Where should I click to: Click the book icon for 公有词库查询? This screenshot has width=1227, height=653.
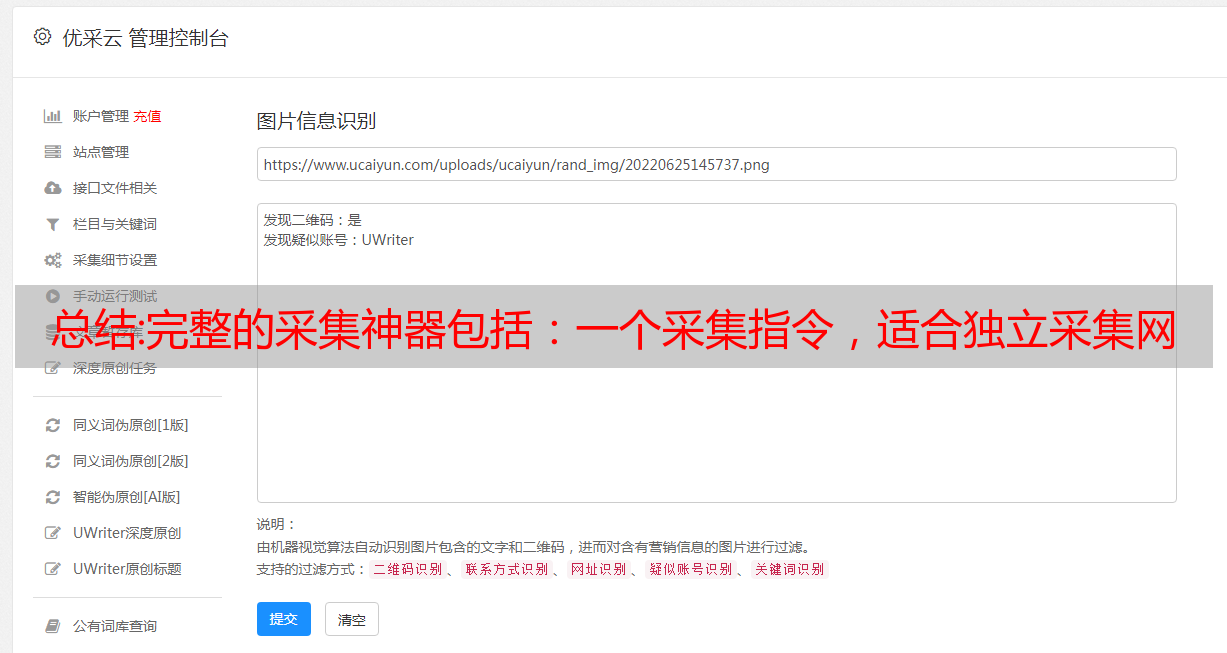pyautogui.click(x=53, y=626)
